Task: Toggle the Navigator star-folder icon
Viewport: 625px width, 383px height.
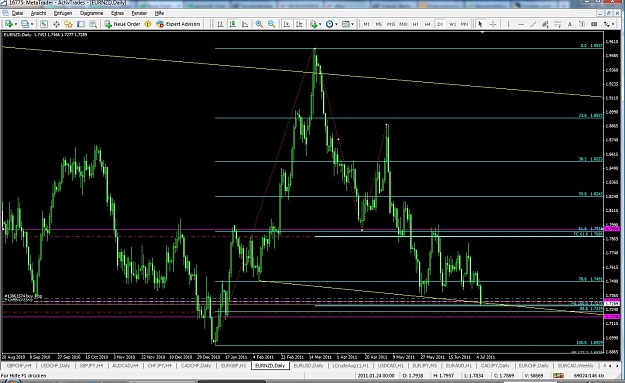Action: point(68,24)
